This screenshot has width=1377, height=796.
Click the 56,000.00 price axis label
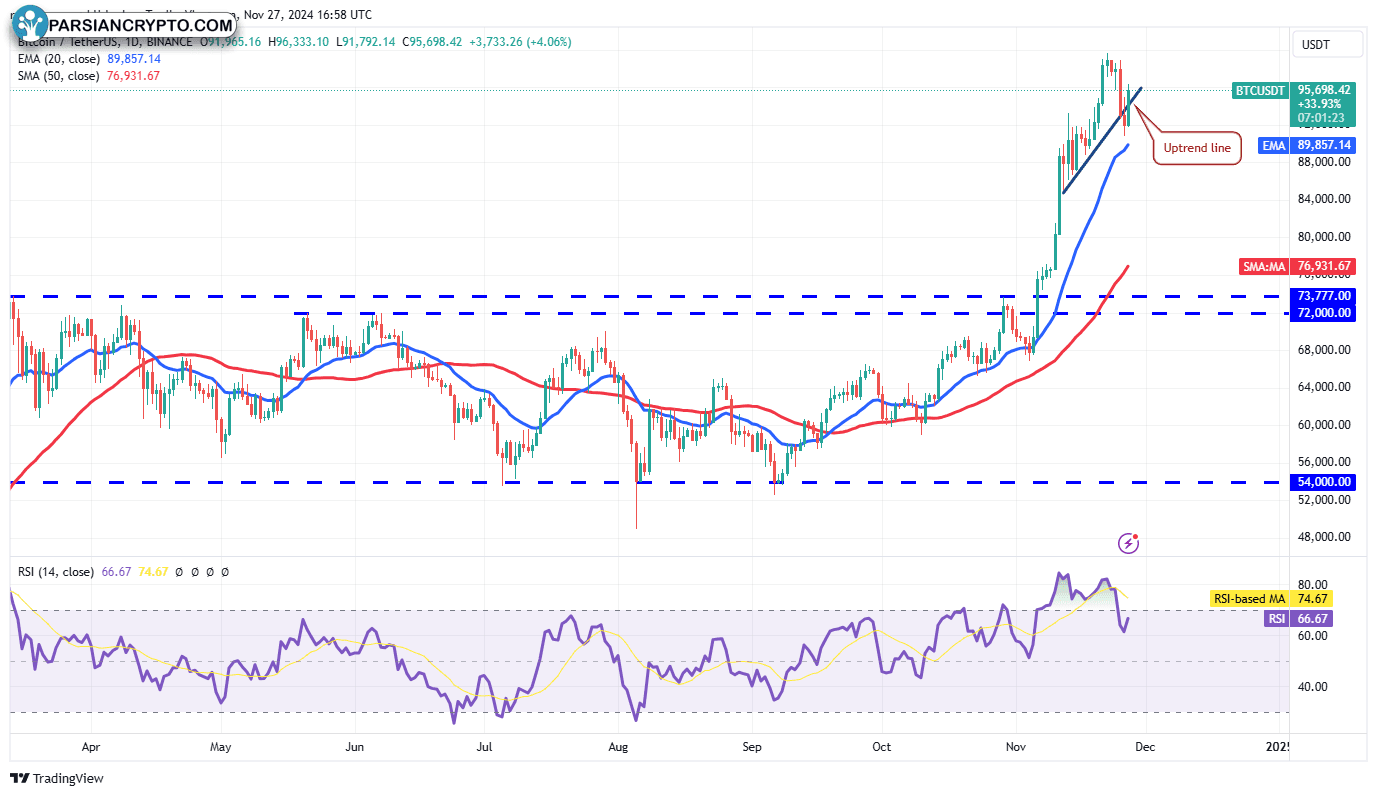click(1325, 462)
